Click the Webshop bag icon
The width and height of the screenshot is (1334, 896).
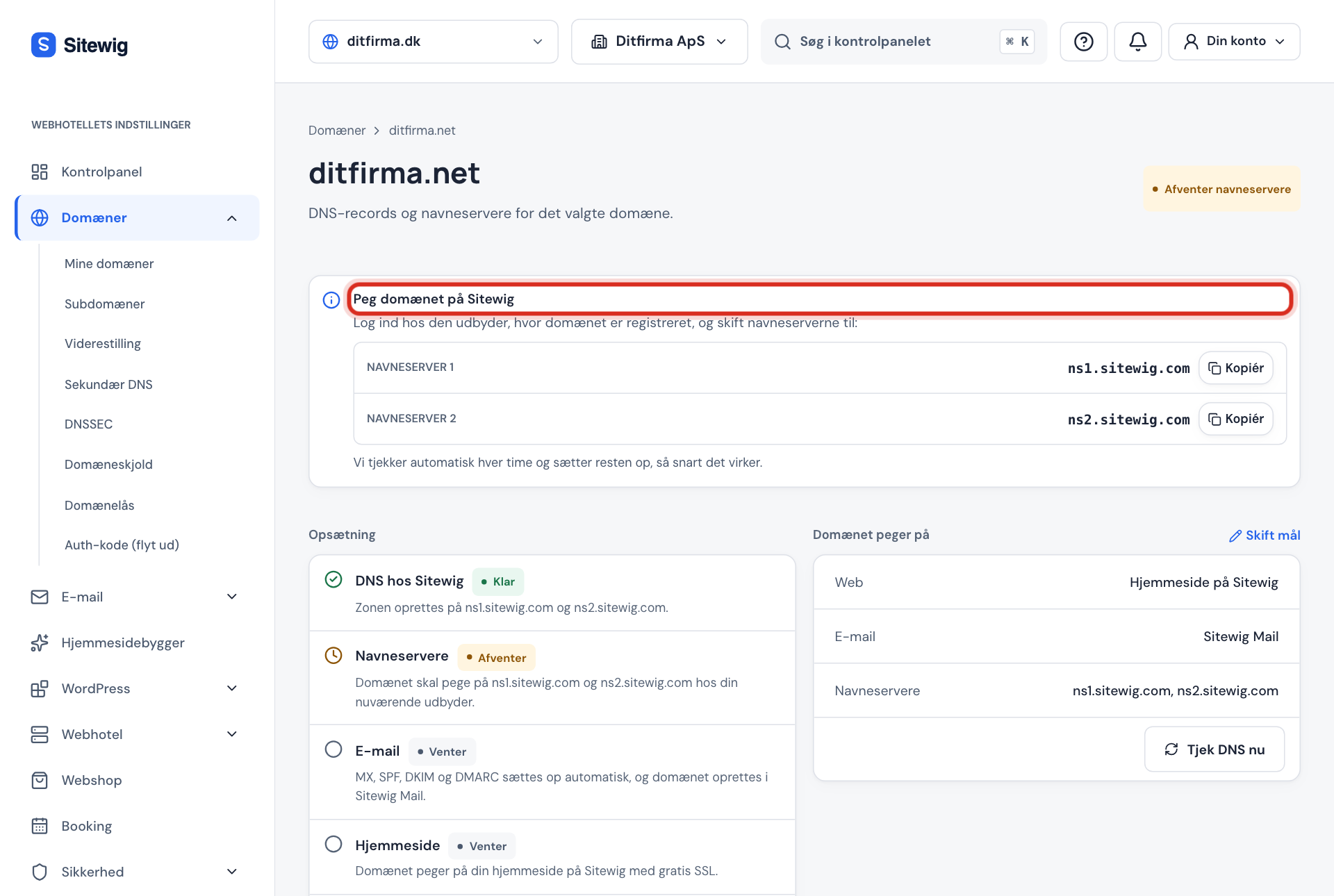pos(40,780)
